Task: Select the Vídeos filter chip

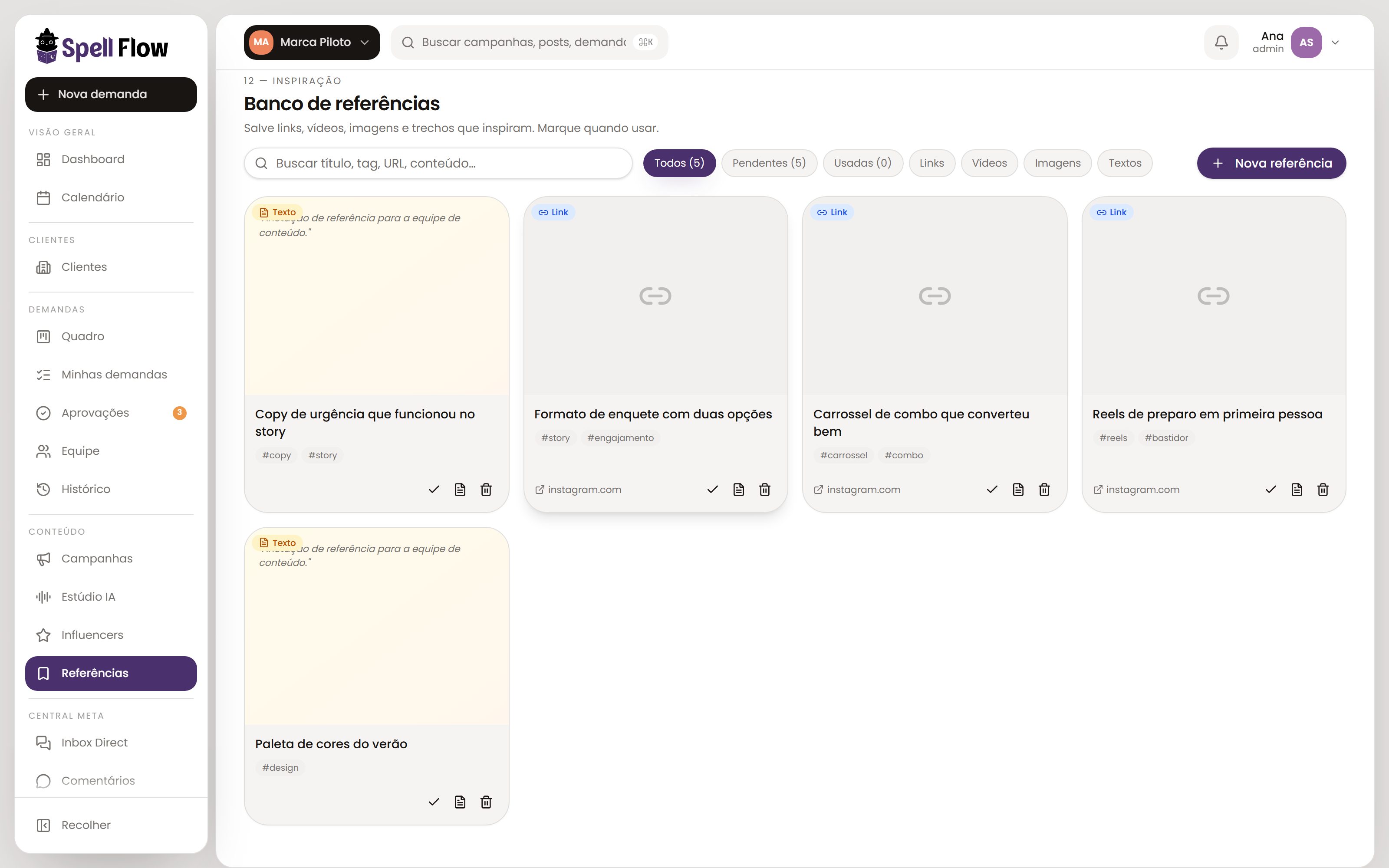Action: pos(989,163)
